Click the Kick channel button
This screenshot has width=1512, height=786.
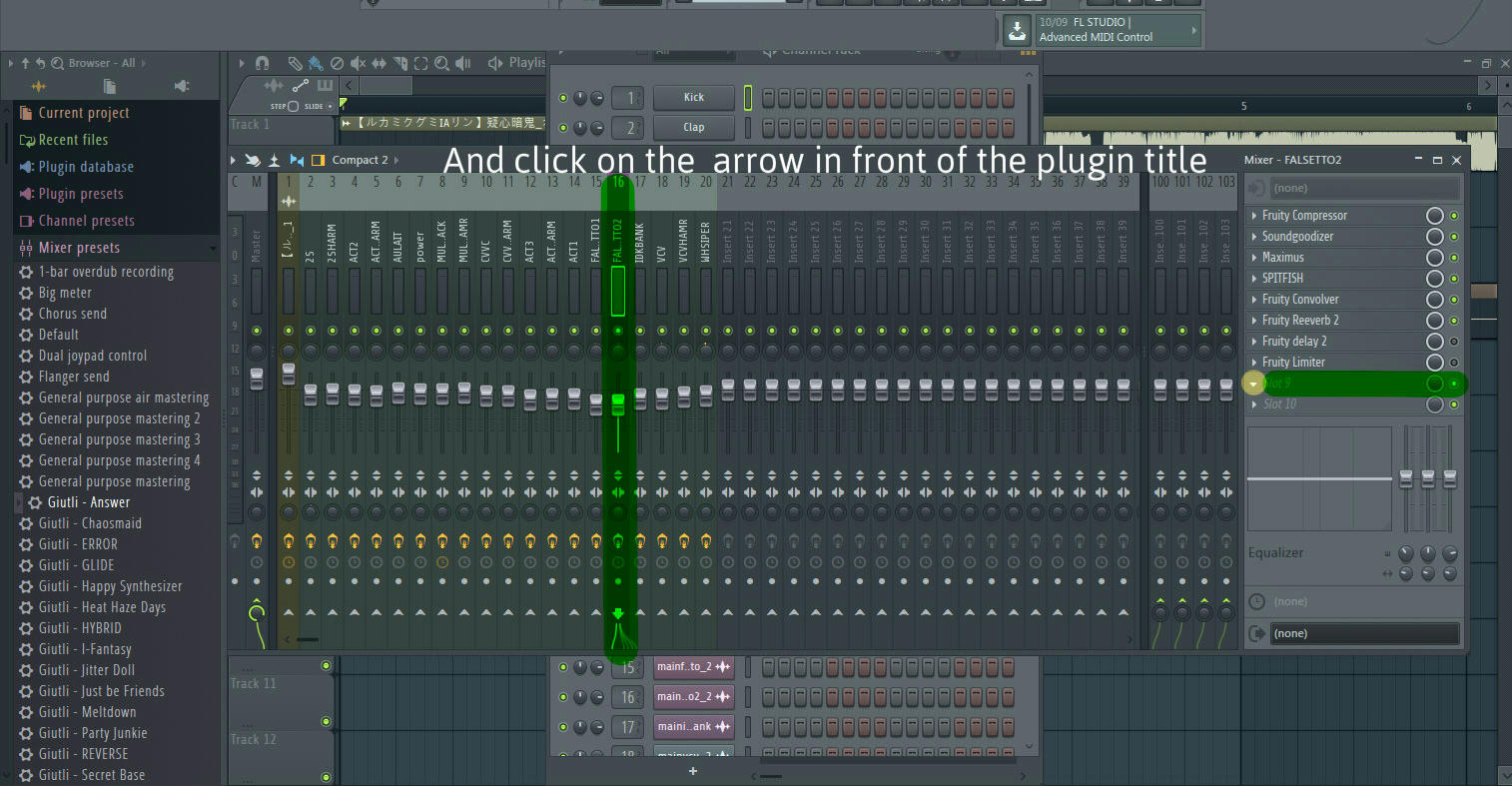pyautogui.click(x=693, y=98)
